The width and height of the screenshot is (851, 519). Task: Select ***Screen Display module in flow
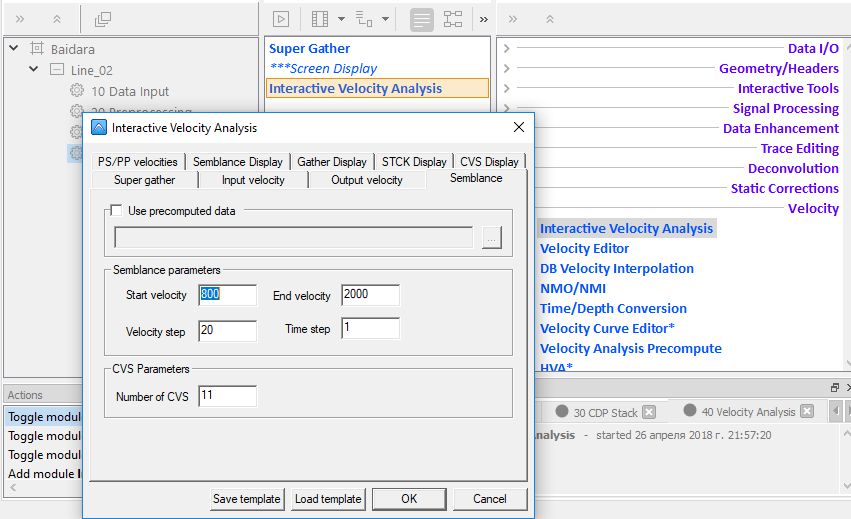tap(323, 68)
